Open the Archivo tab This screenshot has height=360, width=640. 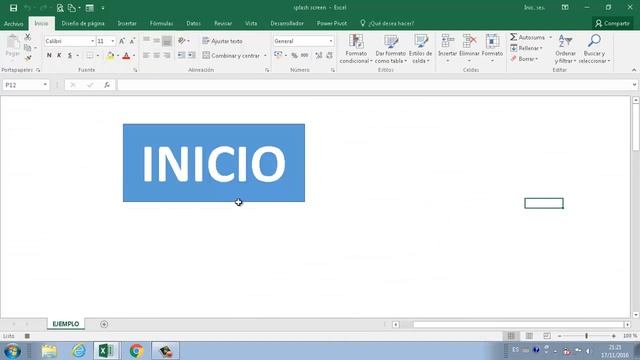(x=13, y=24)
